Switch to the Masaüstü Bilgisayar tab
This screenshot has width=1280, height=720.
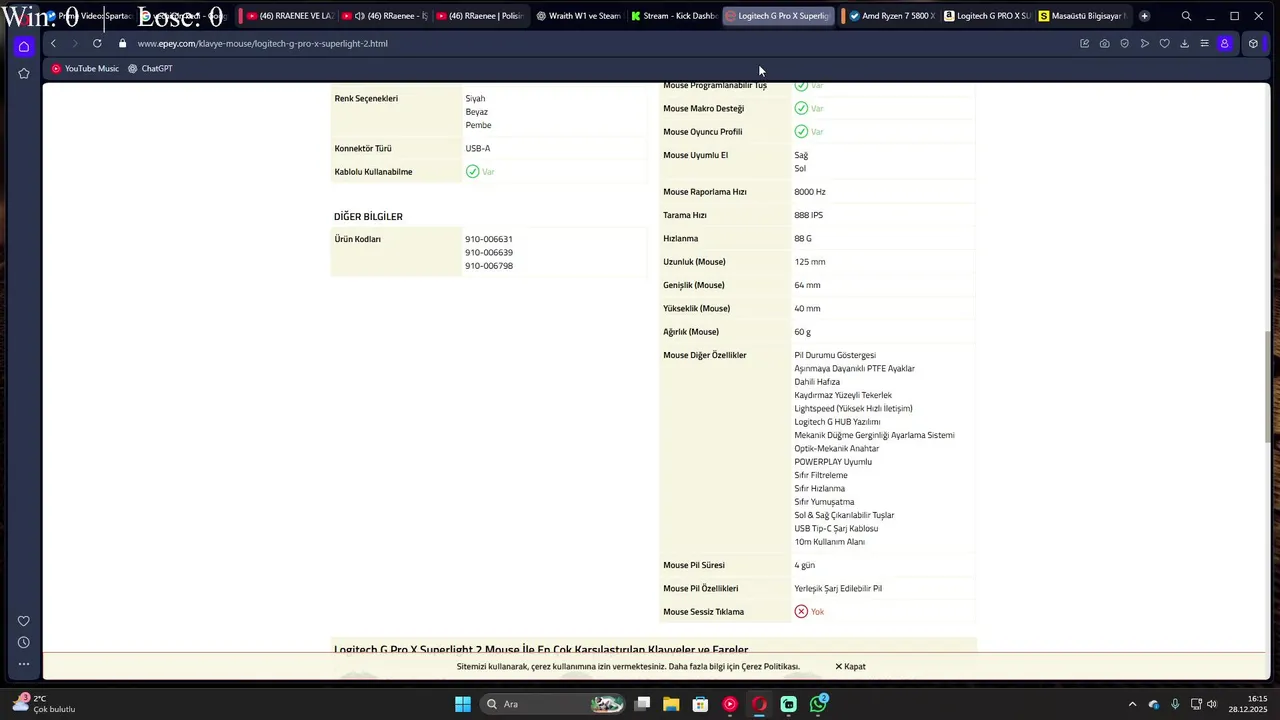[x=1083, y=16]
